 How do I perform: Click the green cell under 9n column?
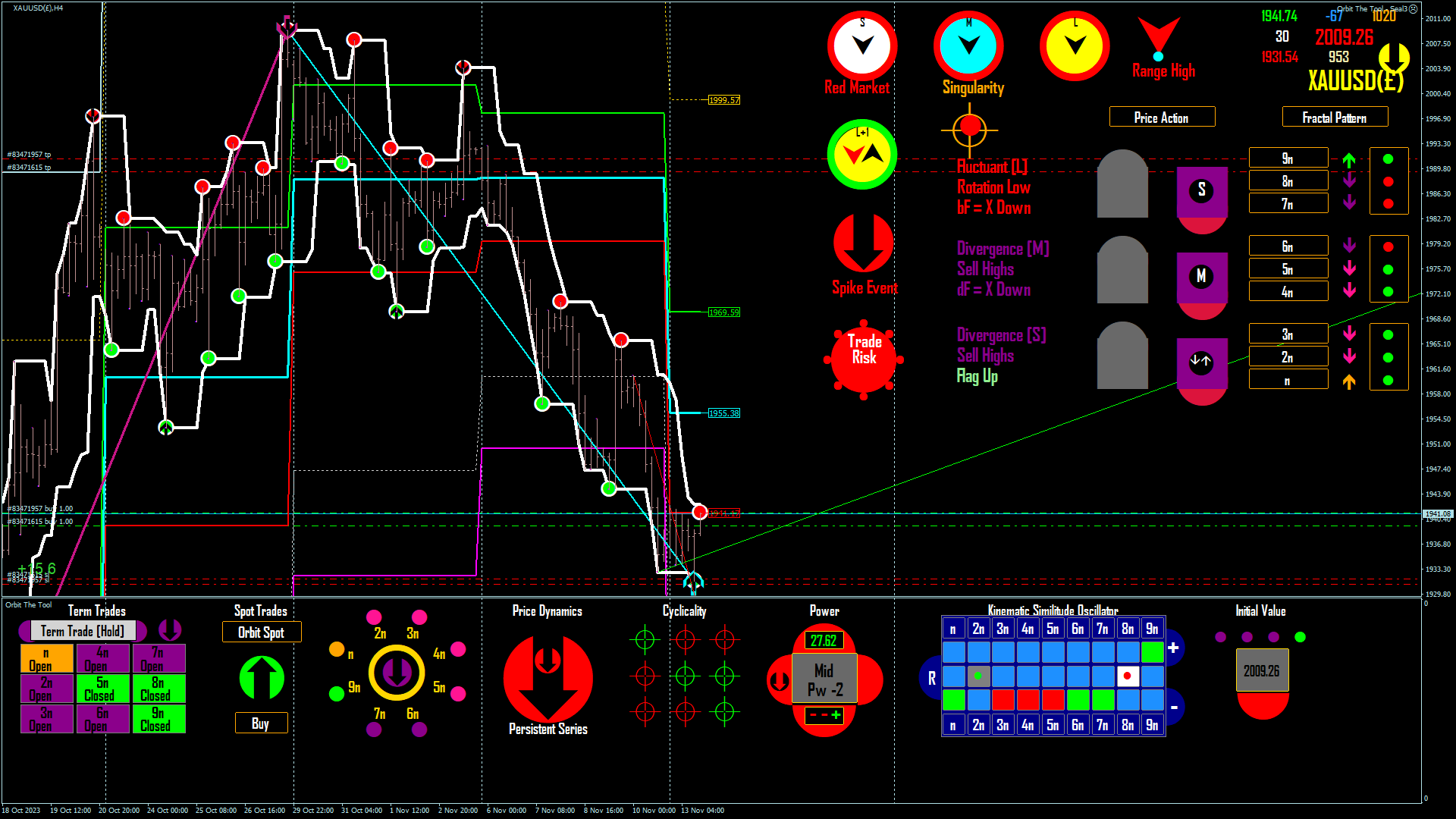click(x=1152, y=651)
